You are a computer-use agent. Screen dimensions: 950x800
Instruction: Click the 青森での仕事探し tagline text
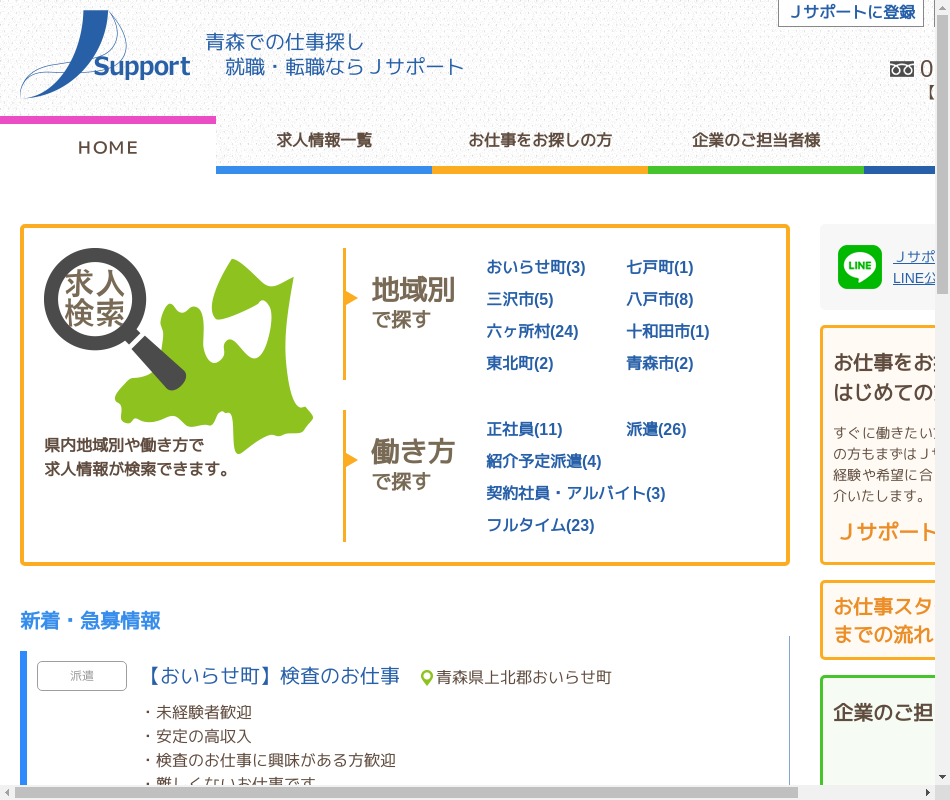pos(284,42)
